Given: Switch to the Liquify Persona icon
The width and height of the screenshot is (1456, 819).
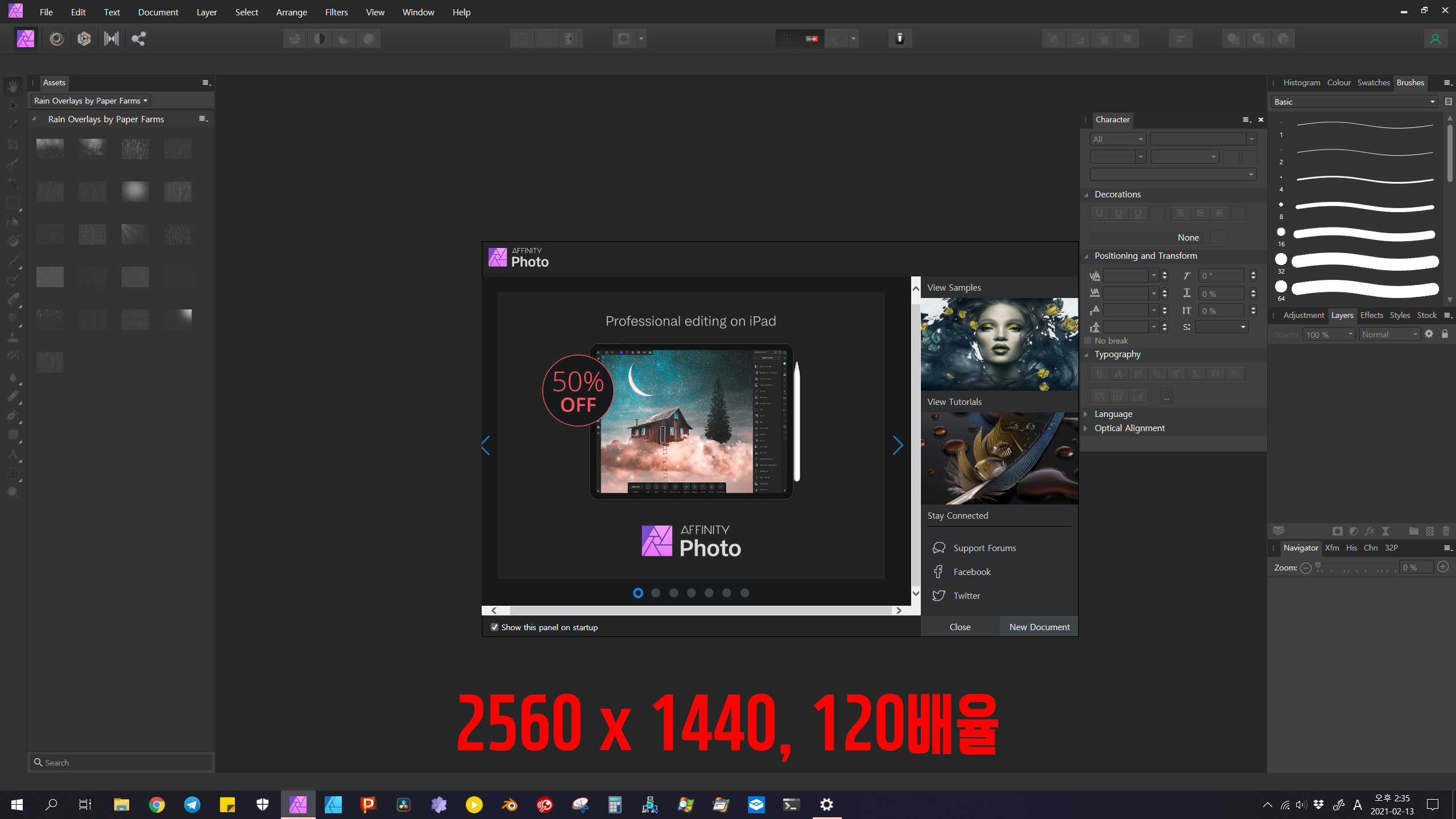Looking at the screenshot, I should tap(56, 39).
